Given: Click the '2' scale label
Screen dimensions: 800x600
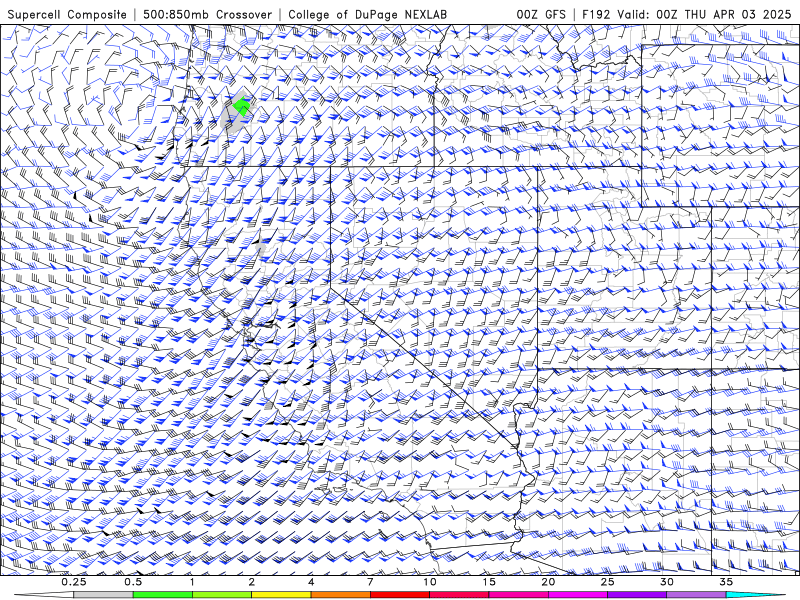Looking at the screenshot, I should pos(252,582).
